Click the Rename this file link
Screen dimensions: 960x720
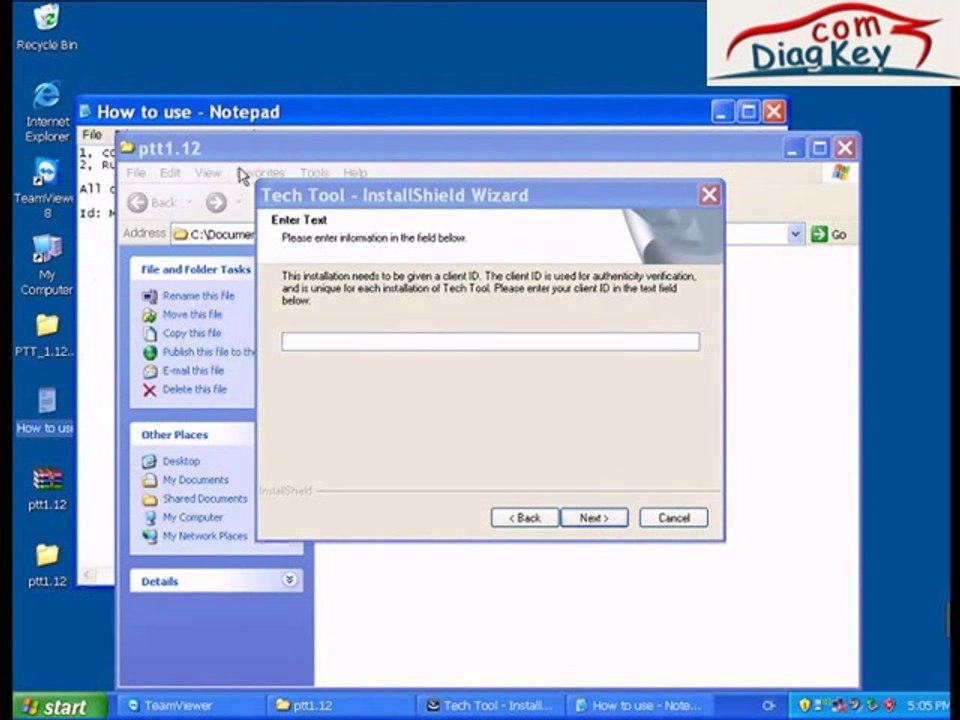[198, 296]
